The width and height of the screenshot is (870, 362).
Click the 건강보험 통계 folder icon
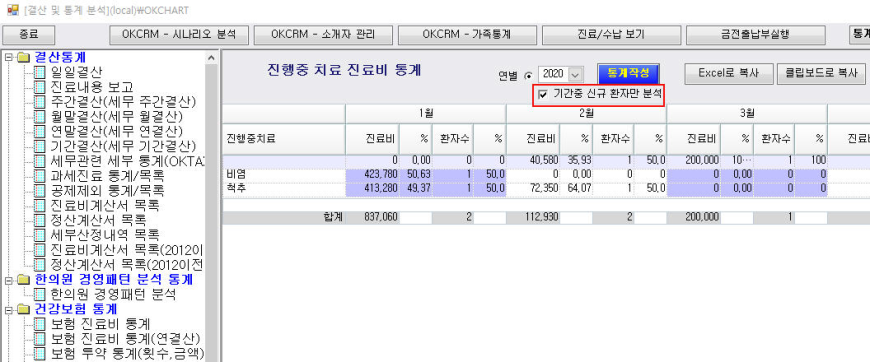[x=23, y=308]
